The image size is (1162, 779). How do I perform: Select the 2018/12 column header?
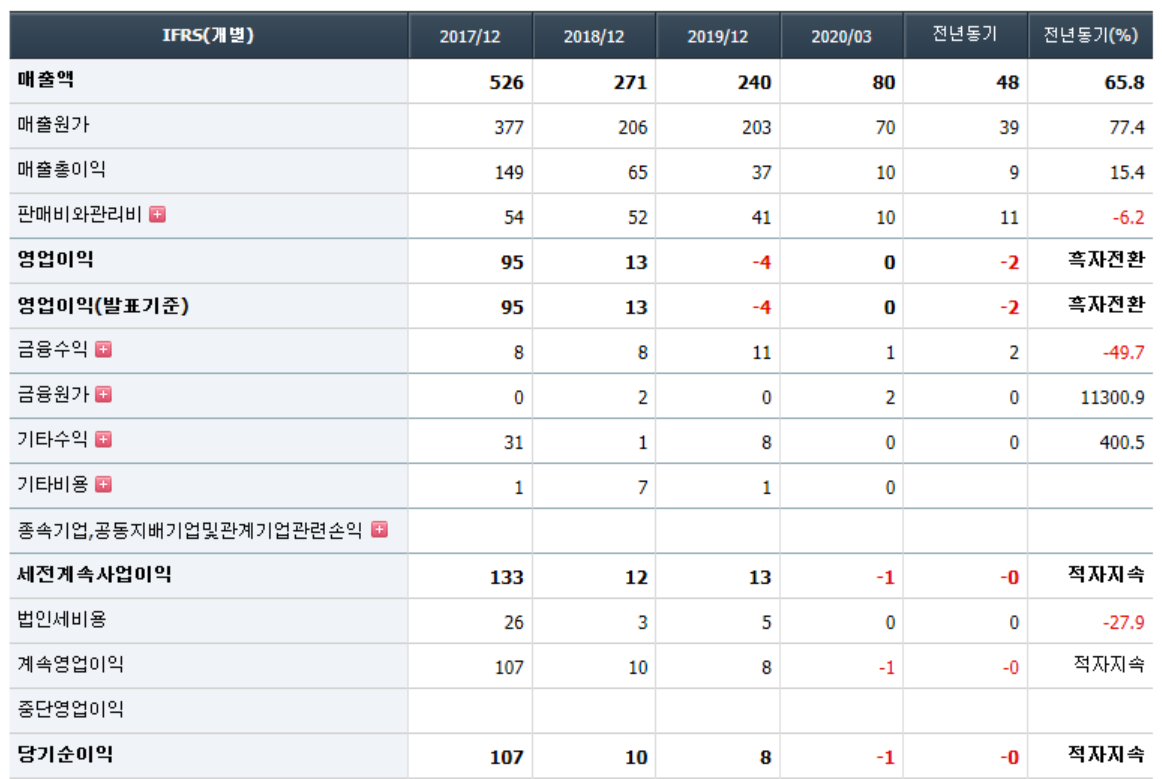[594, 35]
